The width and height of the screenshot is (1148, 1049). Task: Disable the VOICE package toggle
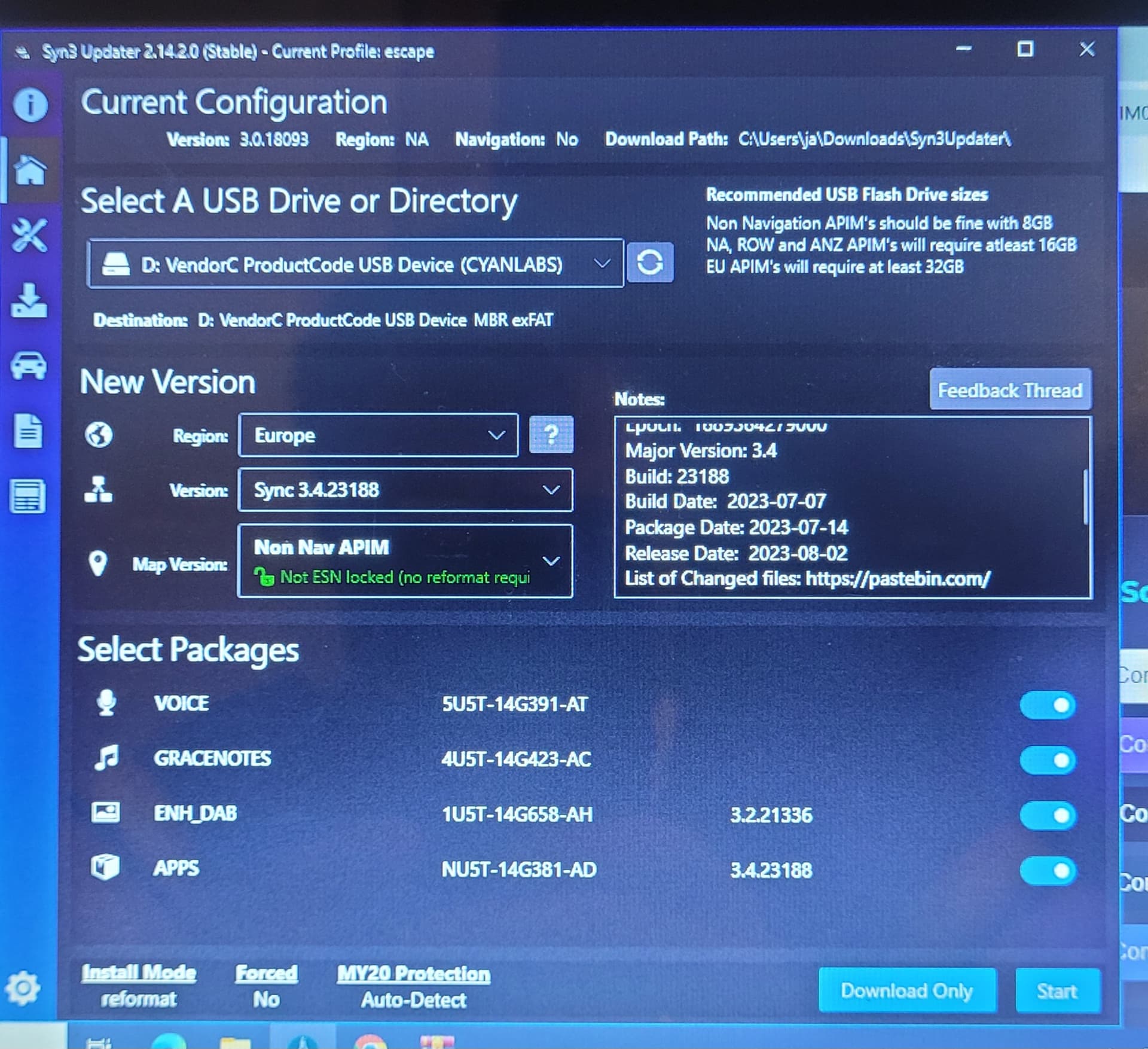pyautogui.click(x=1048, y=706)
